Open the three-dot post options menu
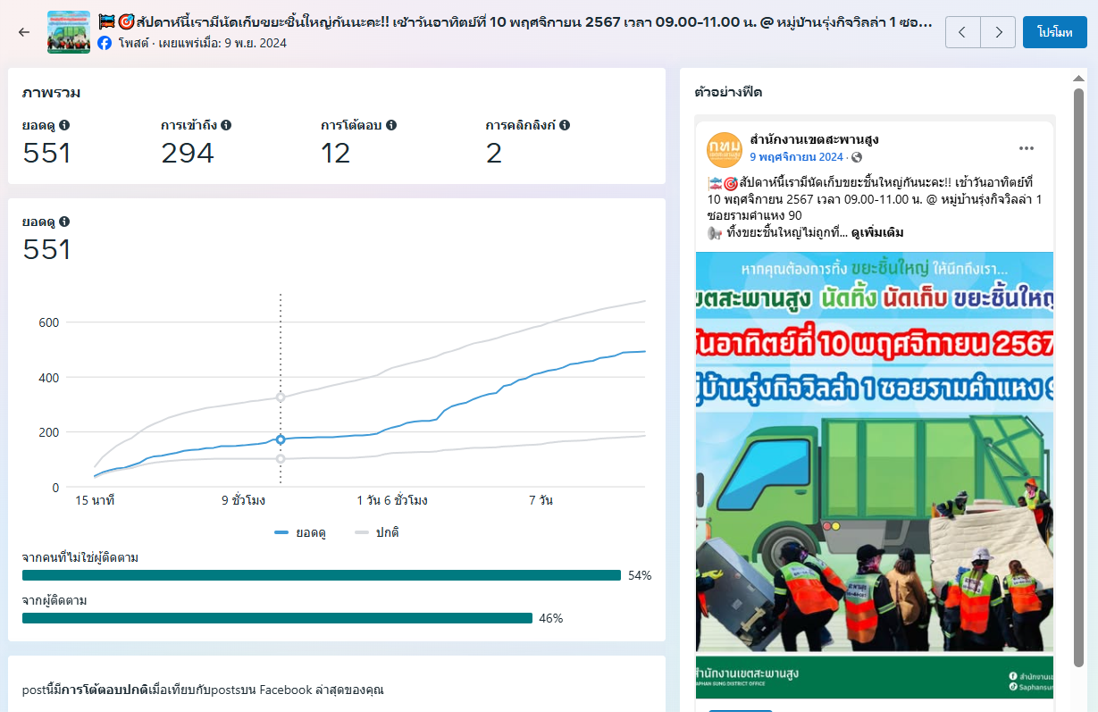The image size is (1098, 712). click(x=1026, y=148)
